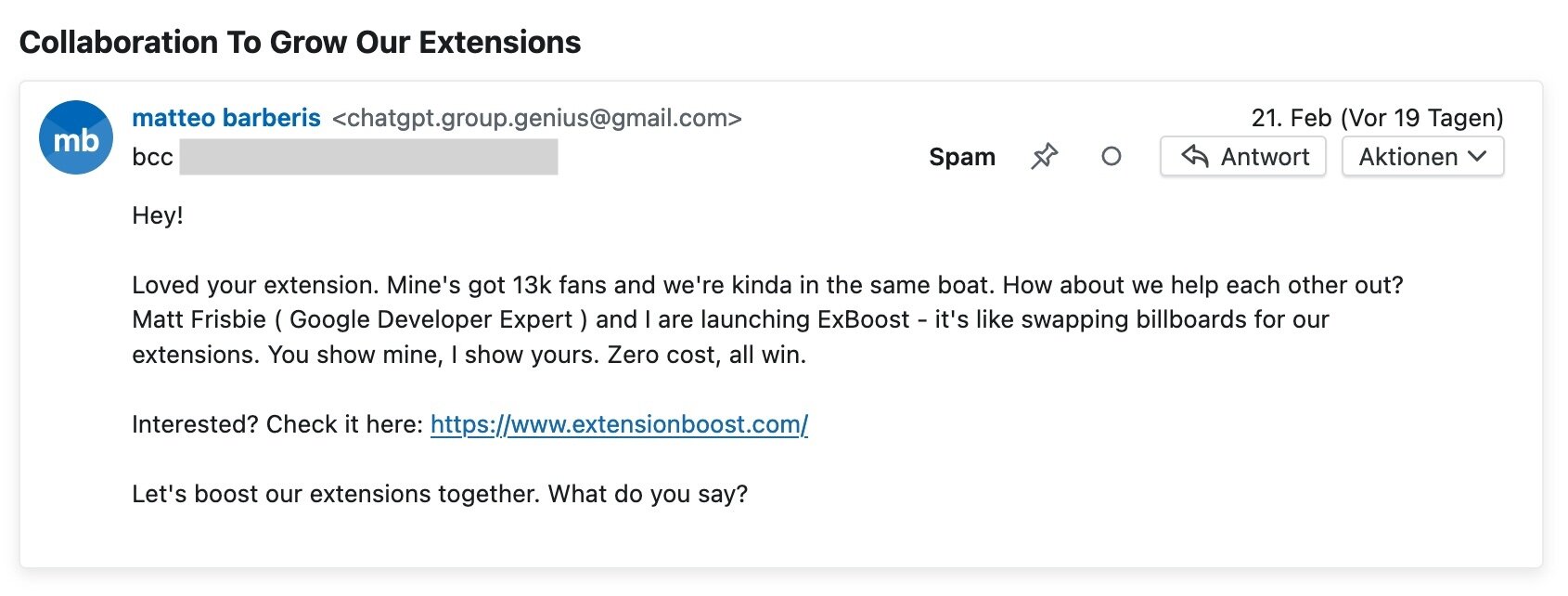
Task: Toggle the read/unread circle indicator
Action: 1111,157
